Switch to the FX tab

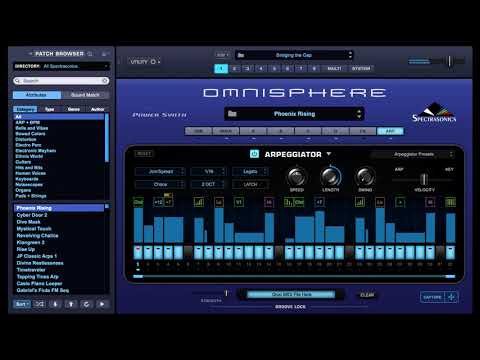[x=363, y=131]
